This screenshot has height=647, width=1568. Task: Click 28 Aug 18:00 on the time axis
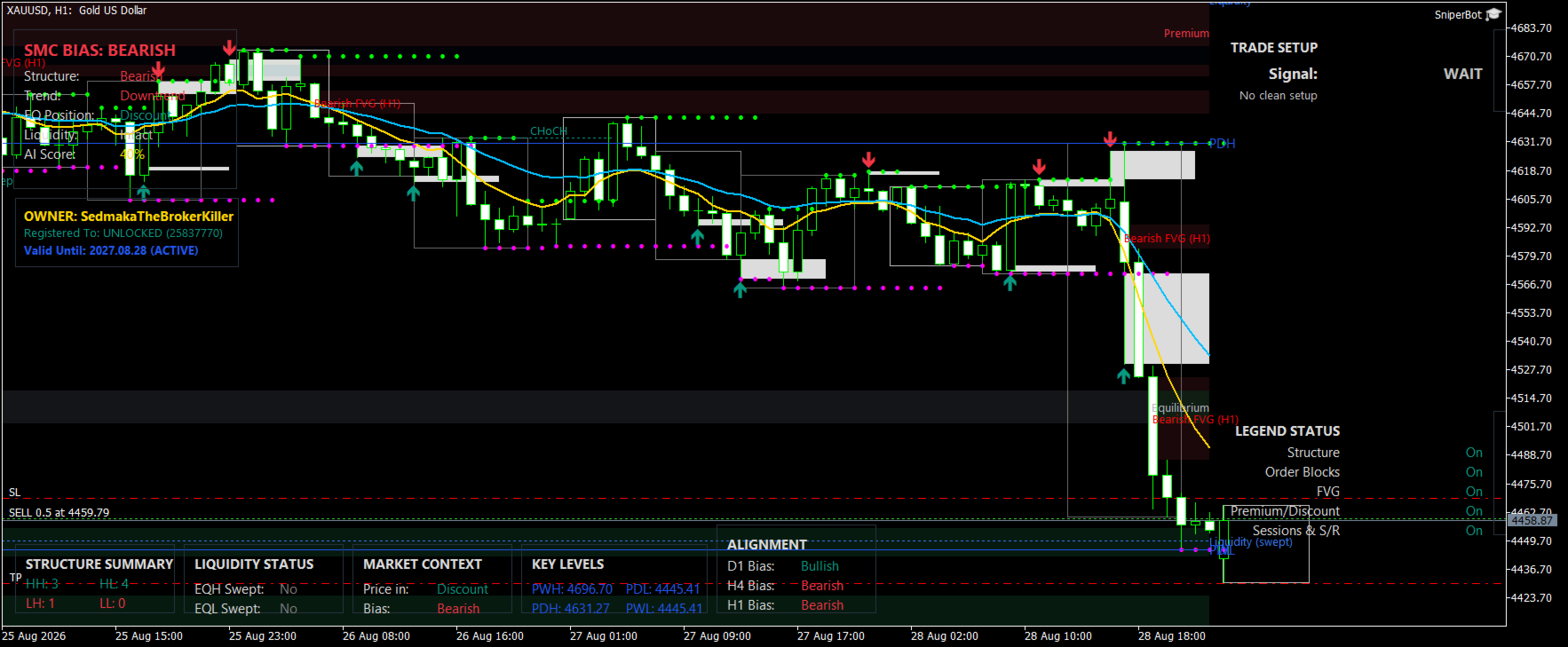point(1171,636)
